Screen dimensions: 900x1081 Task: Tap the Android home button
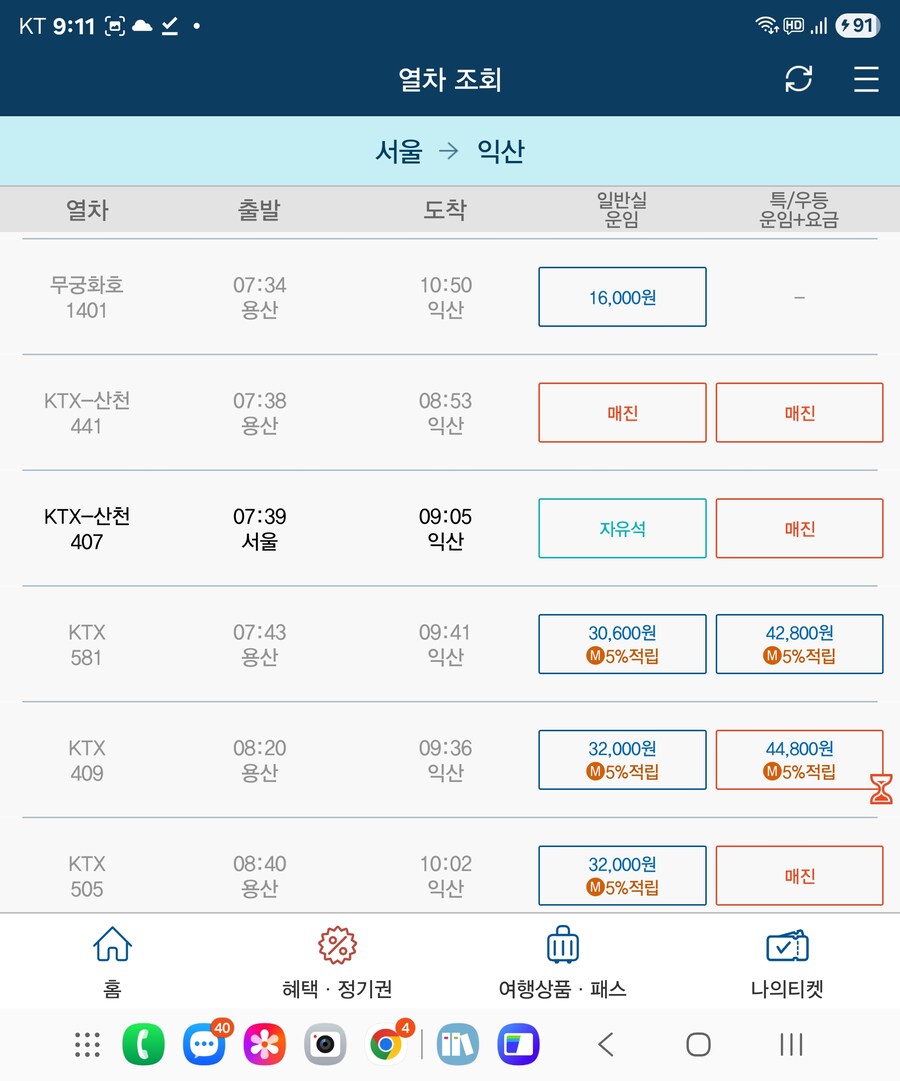tap(699, 1044)
